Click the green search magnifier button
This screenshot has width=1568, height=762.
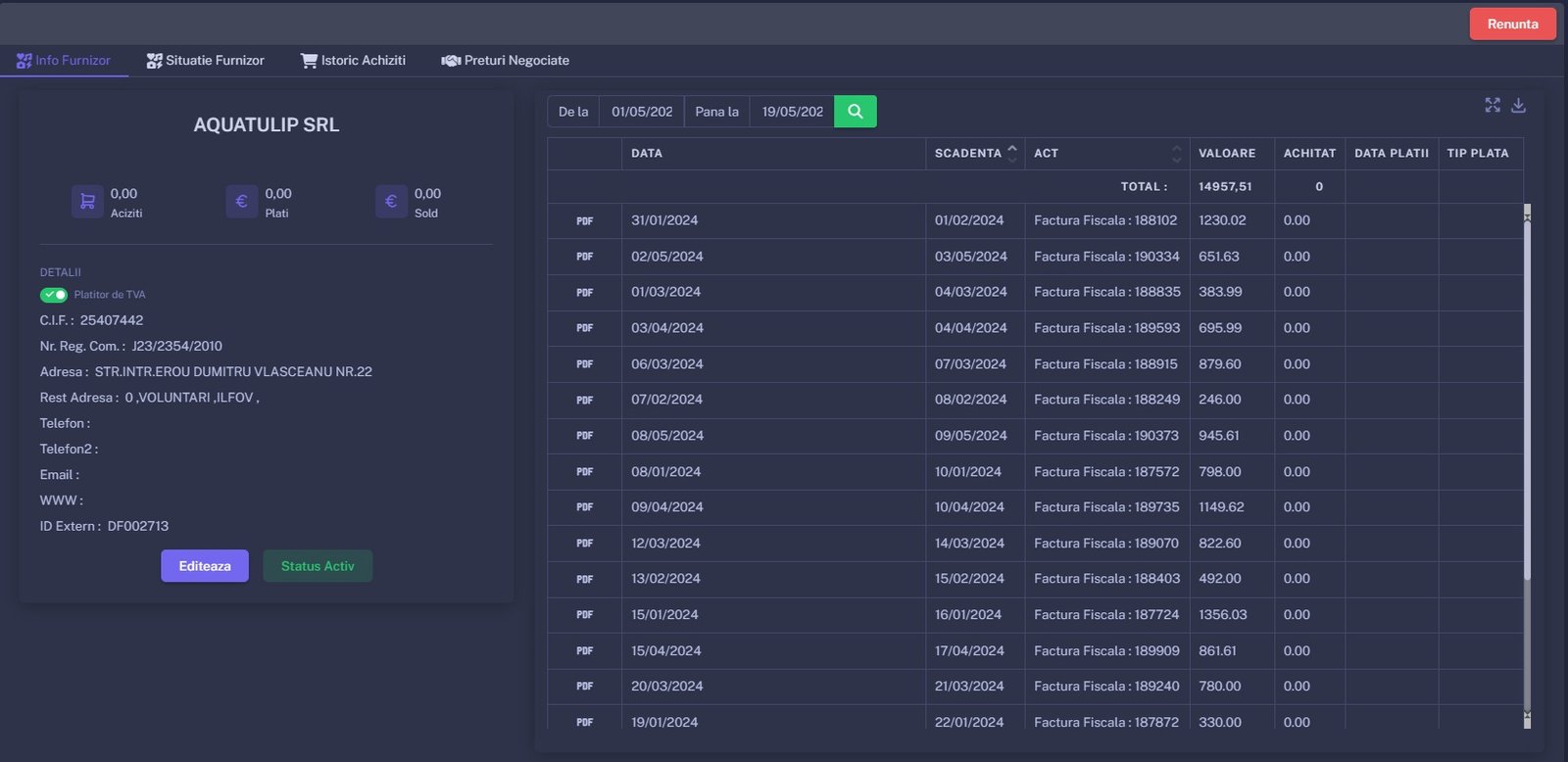tap(855, 112)
